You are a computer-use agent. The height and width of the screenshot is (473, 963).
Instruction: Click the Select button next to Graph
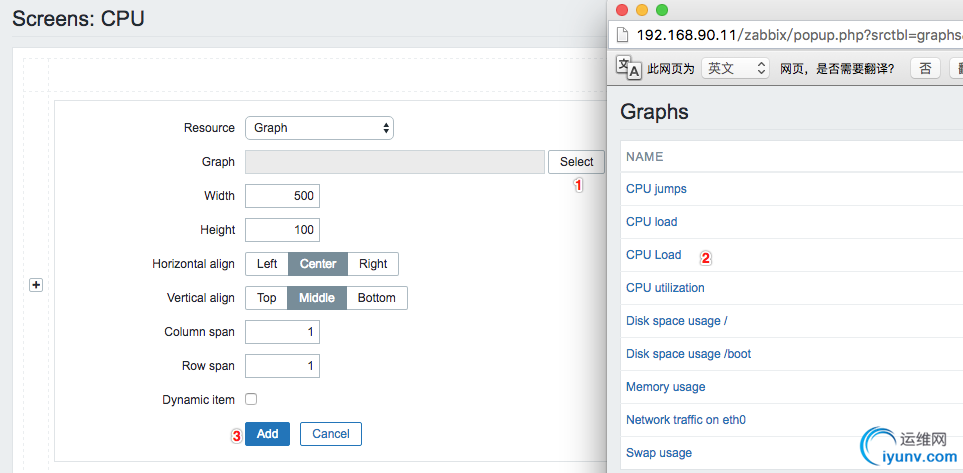point(576,162)
